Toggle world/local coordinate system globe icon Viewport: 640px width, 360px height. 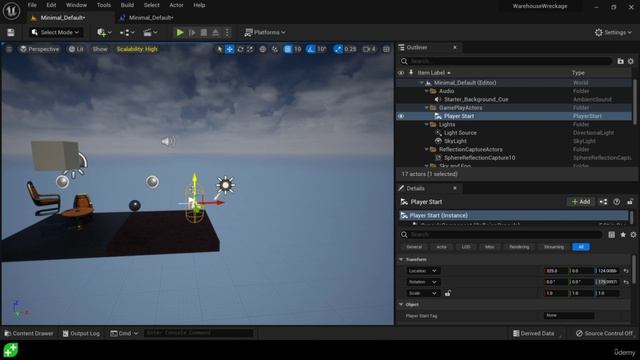(x=262, y=49)
